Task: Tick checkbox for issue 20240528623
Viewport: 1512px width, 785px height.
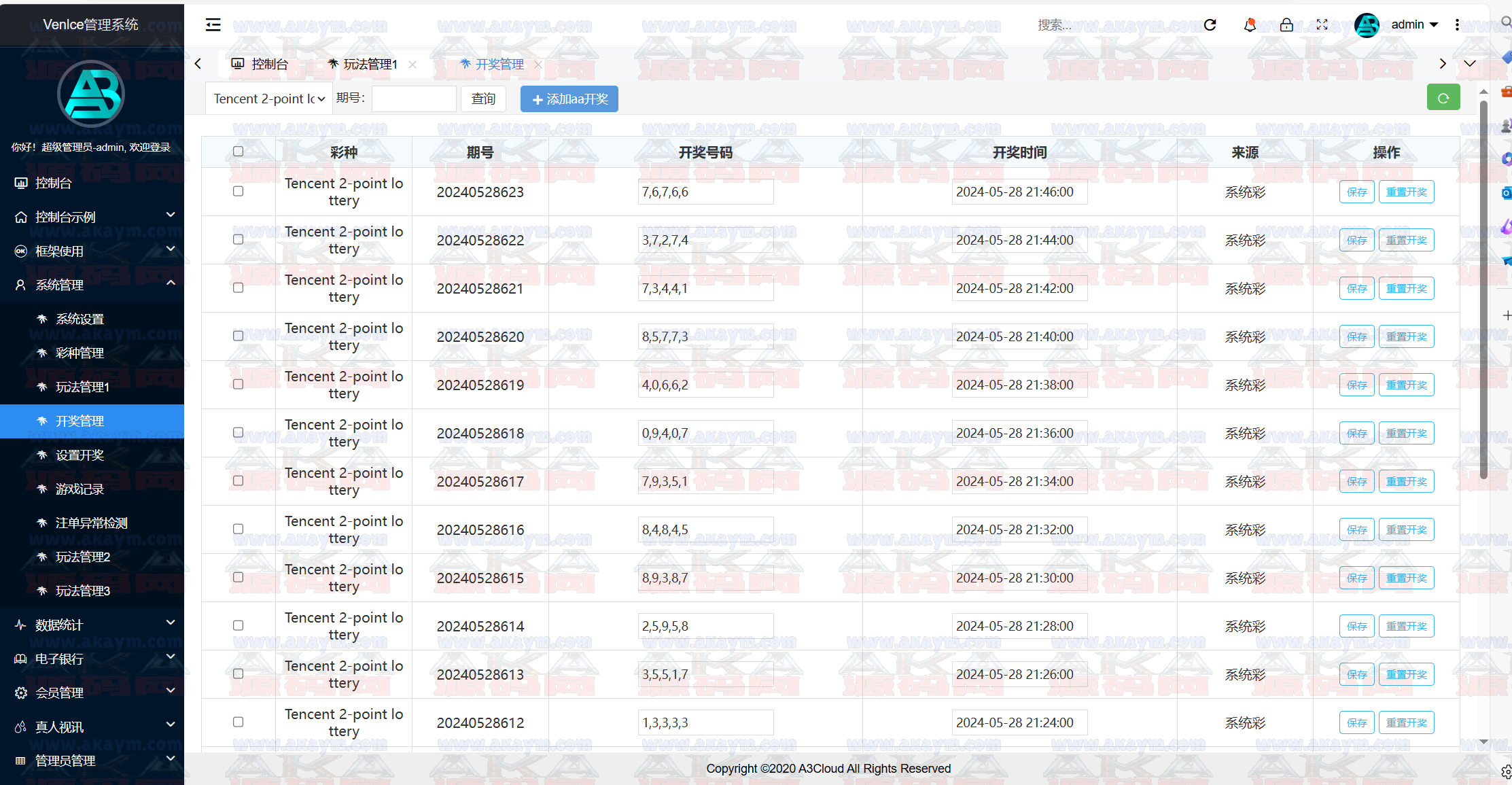Action: point(238,191)
